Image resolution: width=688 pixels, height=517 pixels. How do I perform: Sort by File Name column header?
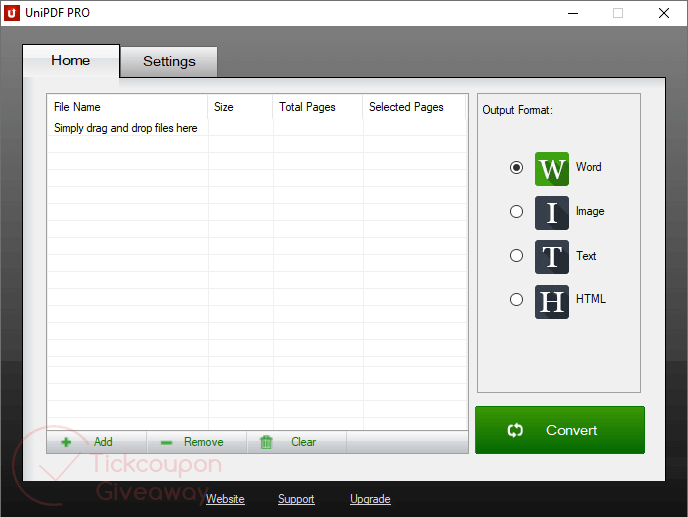point(127,107)
